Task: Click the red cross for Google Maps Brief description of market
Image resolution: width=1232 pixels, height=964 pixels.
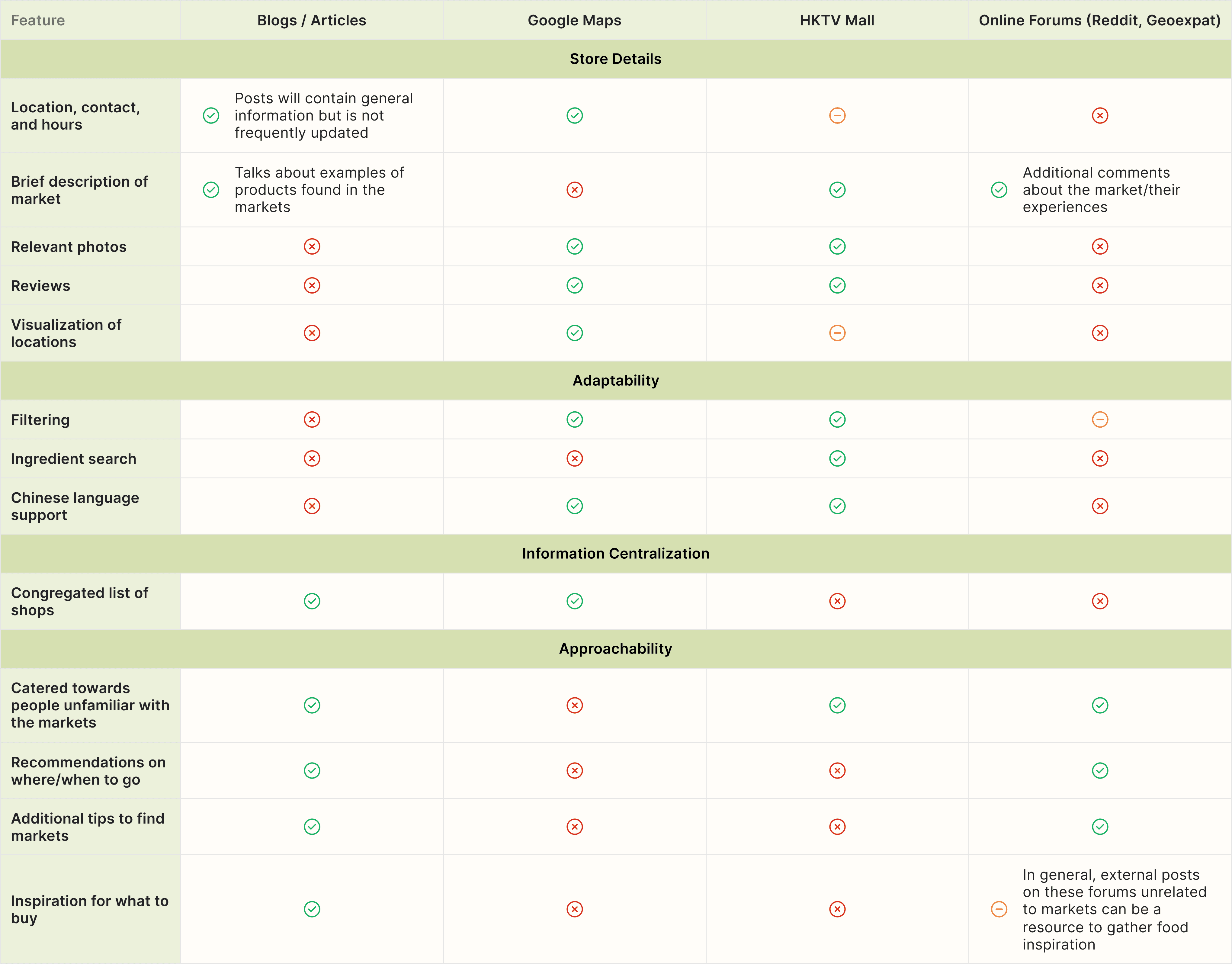Action: point(575,190)
